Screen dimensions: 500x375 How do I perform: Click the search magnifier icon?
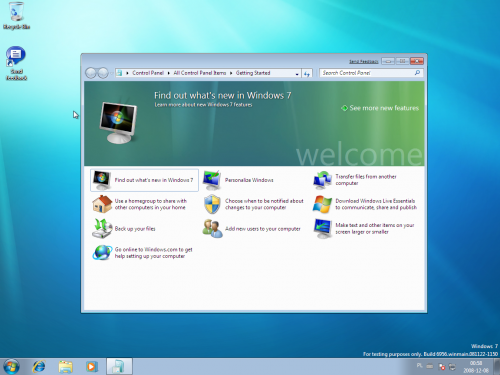(x=417, y=73)
